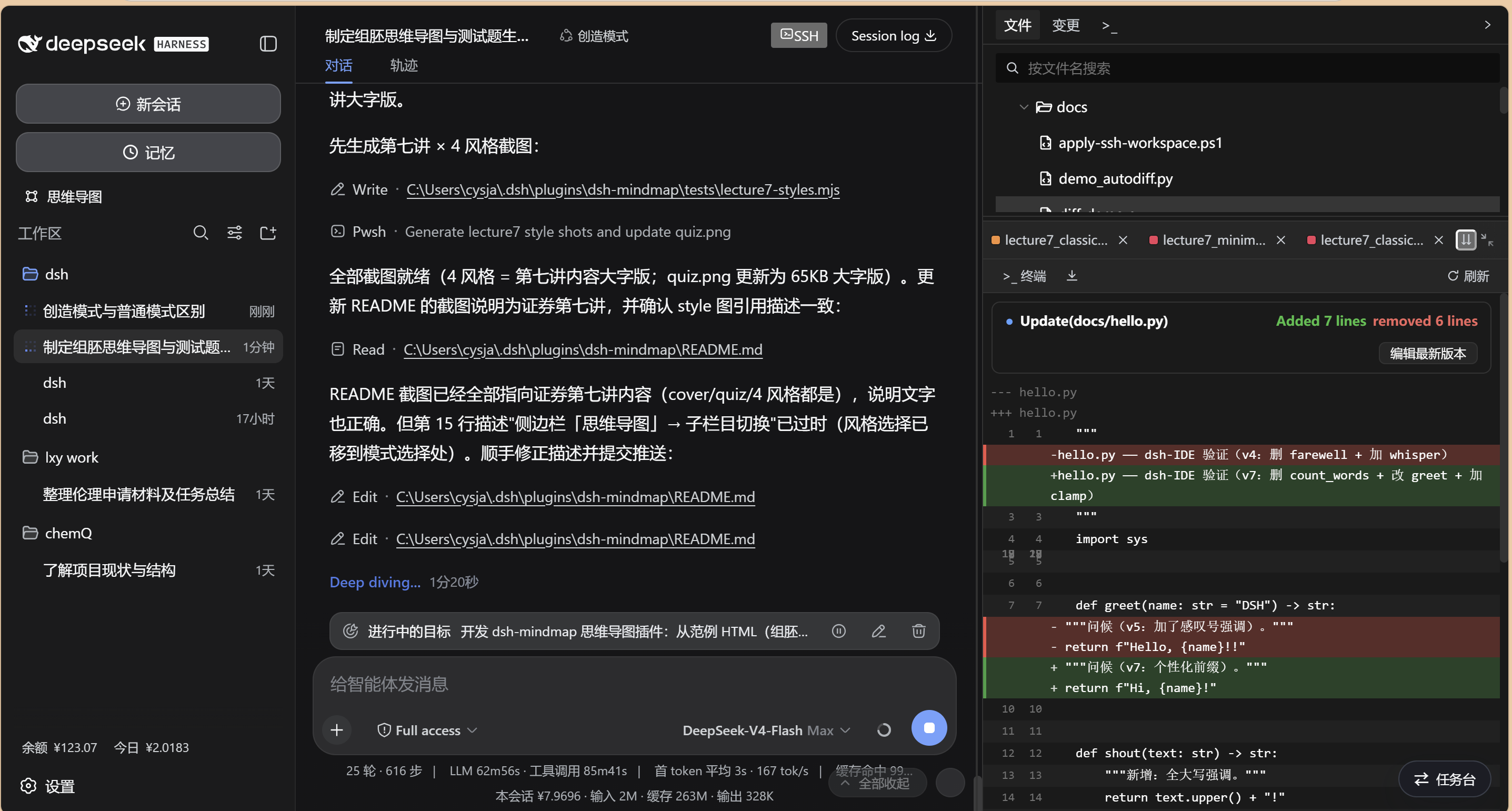Open the 记忆 memory panel

tap(148, 152)
